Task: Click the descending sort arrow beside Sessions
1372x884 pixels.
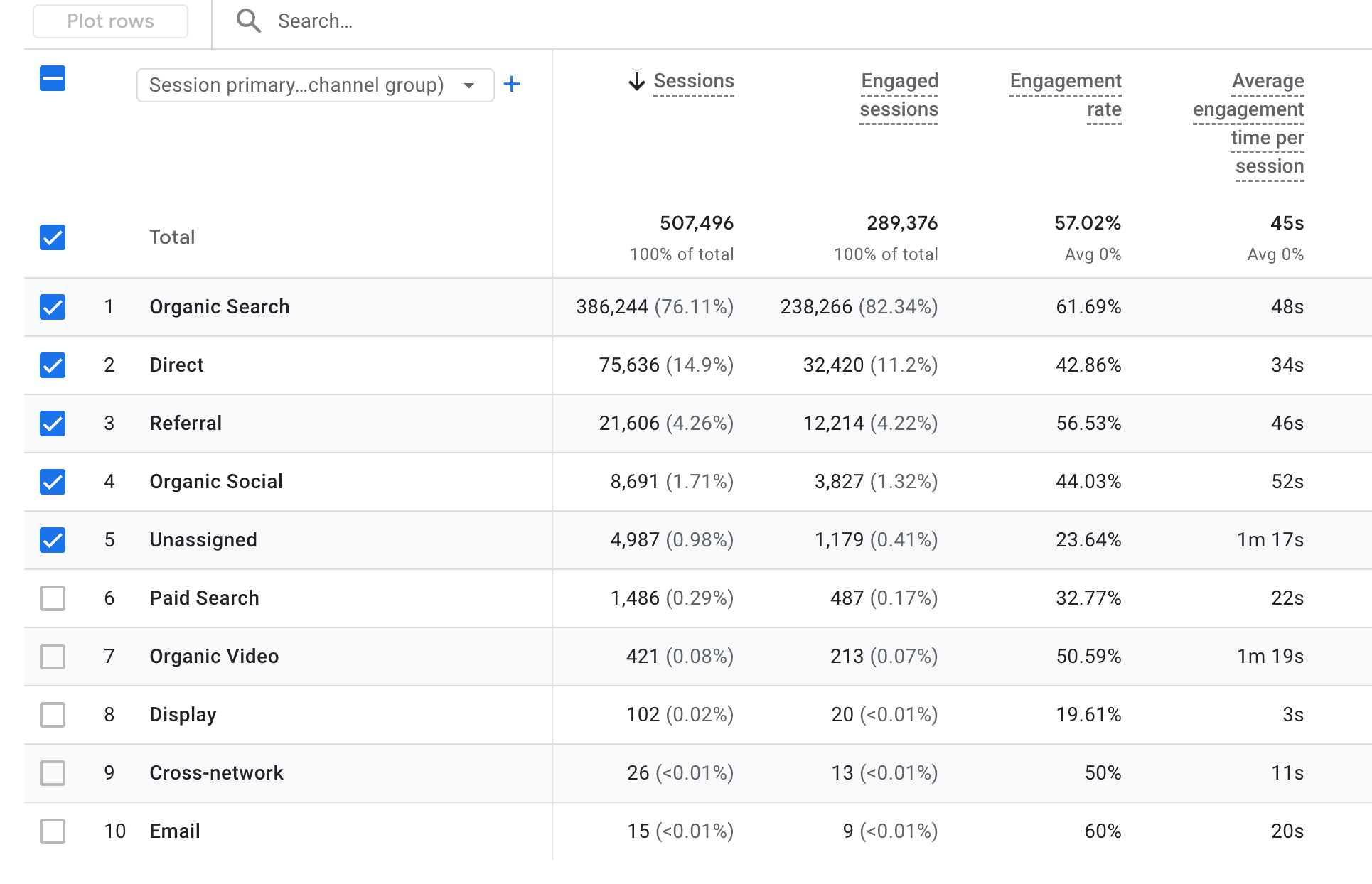Action: click(636, 80)
